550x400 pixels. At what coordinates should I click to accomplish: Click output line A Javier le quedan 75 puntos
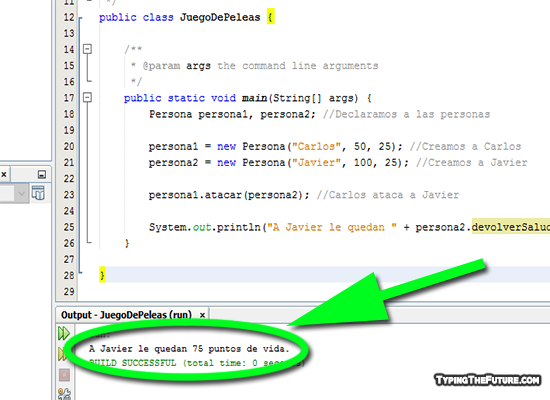click(x=189, y=348)
